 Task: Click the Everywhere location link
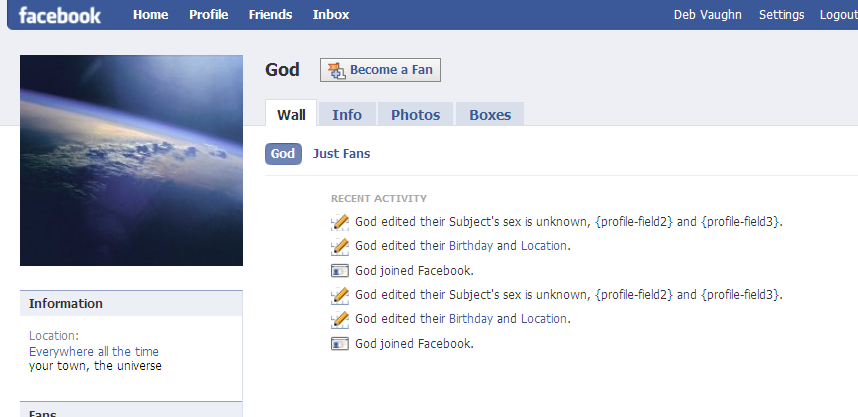(61, 352)
